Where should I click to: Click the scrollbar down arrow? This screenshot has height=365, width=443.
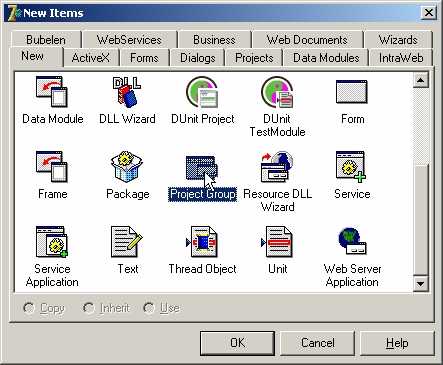pyautogui.click(x=421, y=284)
